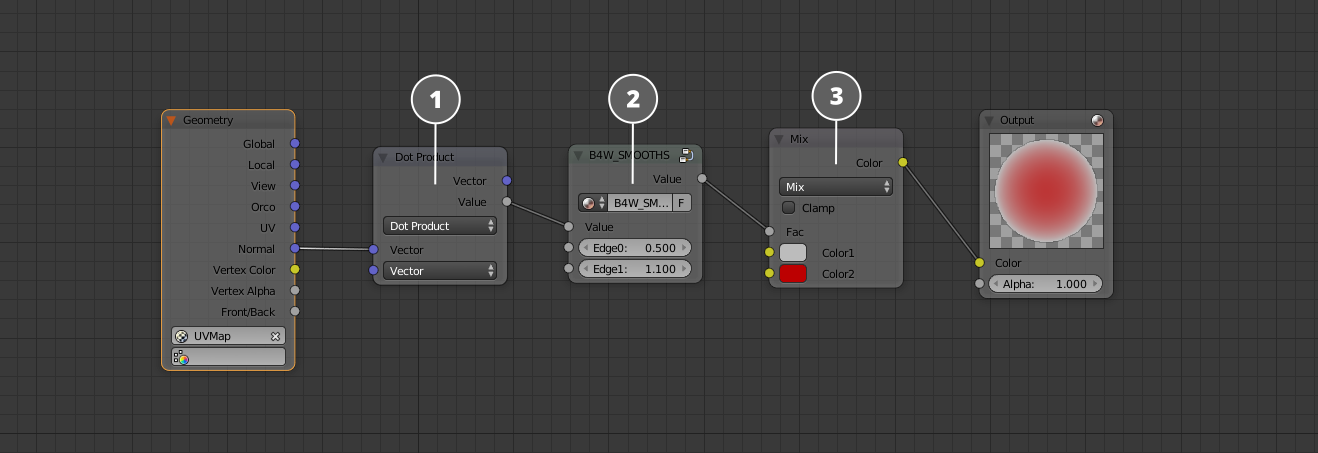Collapse the Dot Product node
The image size is (1318, 453).
[382, 157]
